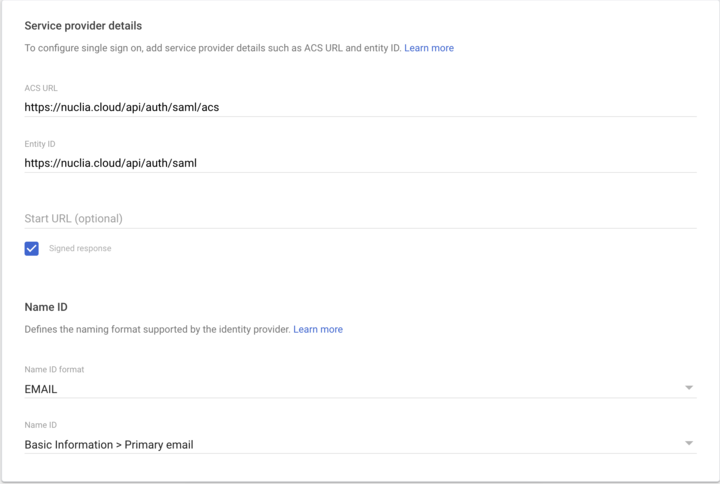Open the Name ID dropdown showing Primary email
This screenshot has height=484, width=720.
point(360,445)
